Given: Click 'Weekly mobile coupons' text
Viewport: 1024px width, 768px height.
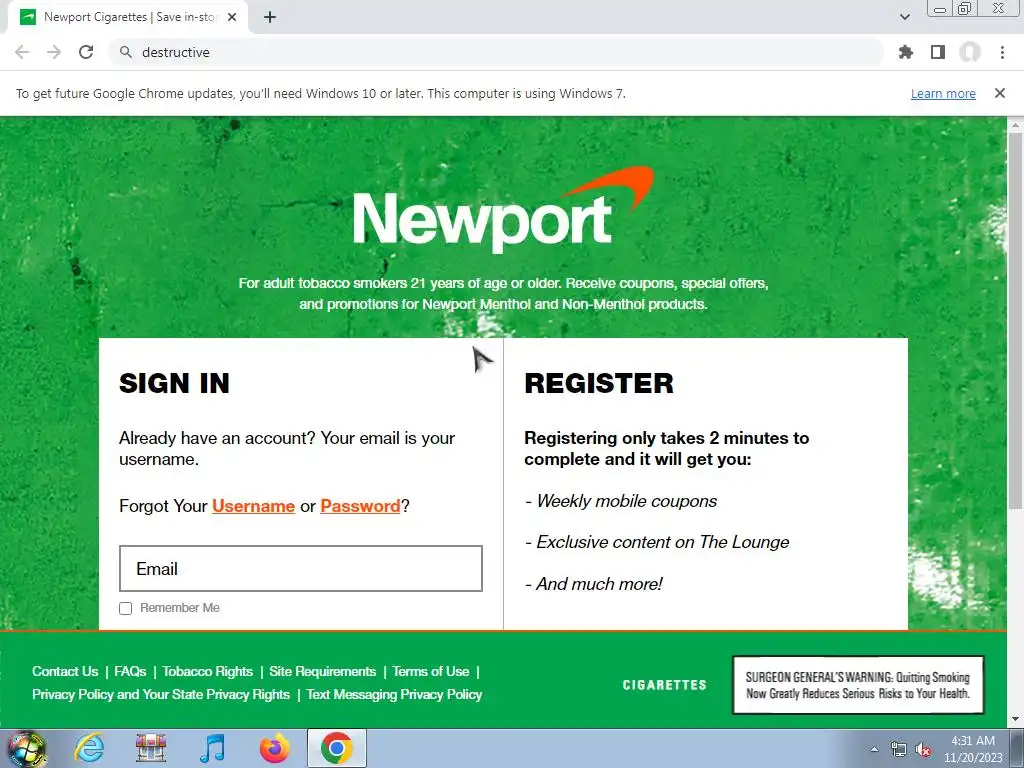Looking at the screenshot, I should [x=626, y=501].
